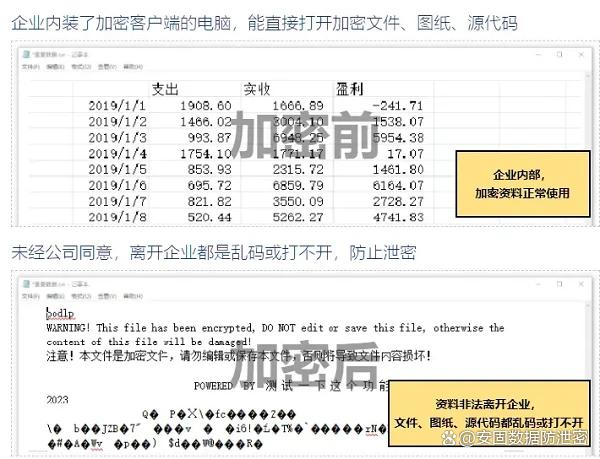
Task: Click the 注意！本文件是加密文件 line
Action: click(x=239, y=356)
